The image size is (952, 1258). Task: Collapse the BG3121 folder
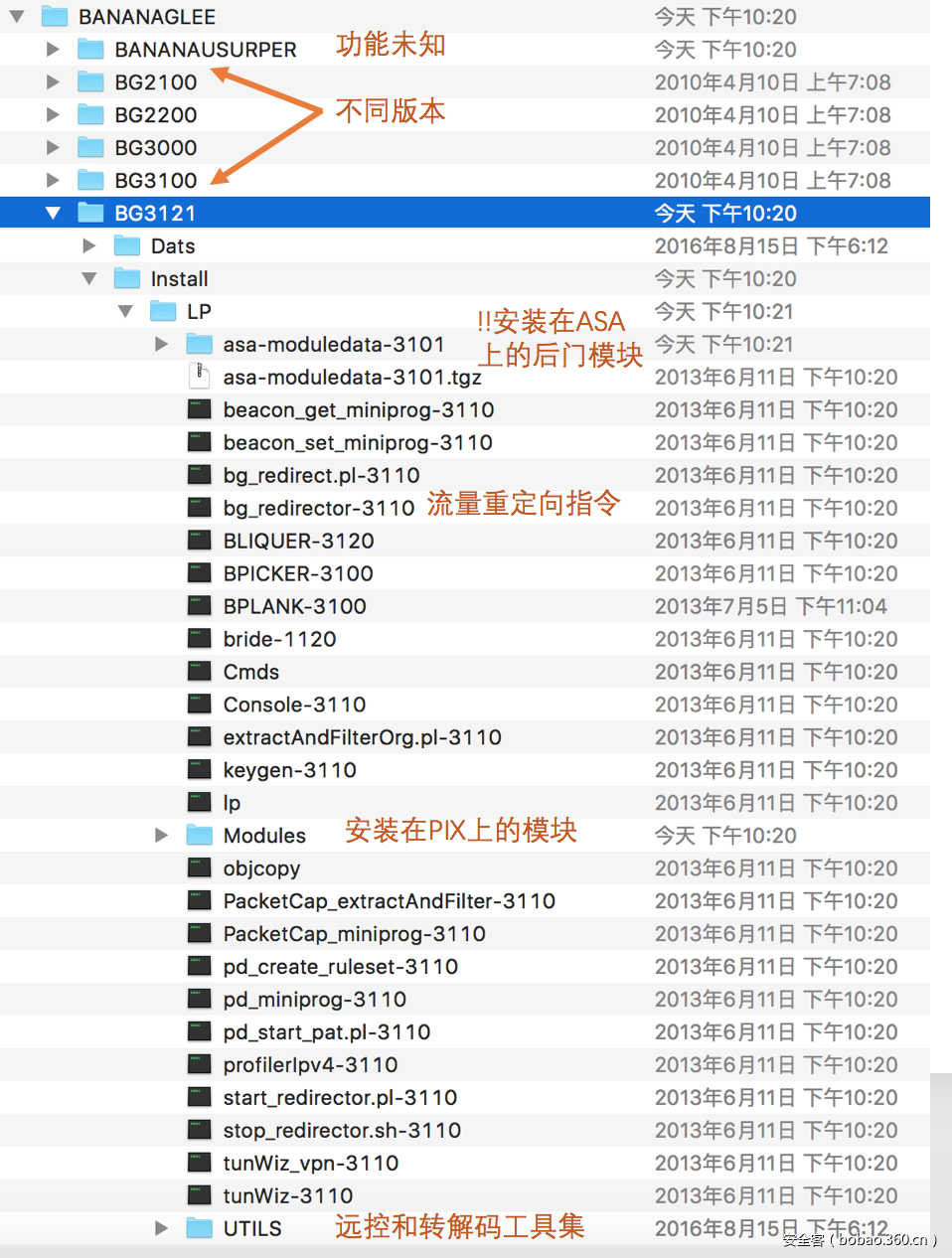tap(54, 212)
